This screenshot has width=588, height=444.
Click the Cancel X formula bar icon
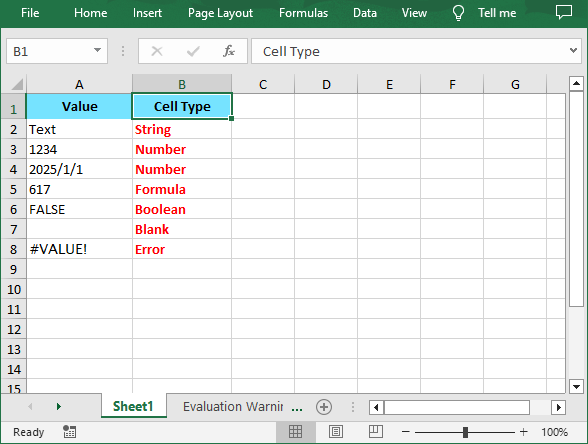click(157, 51)
